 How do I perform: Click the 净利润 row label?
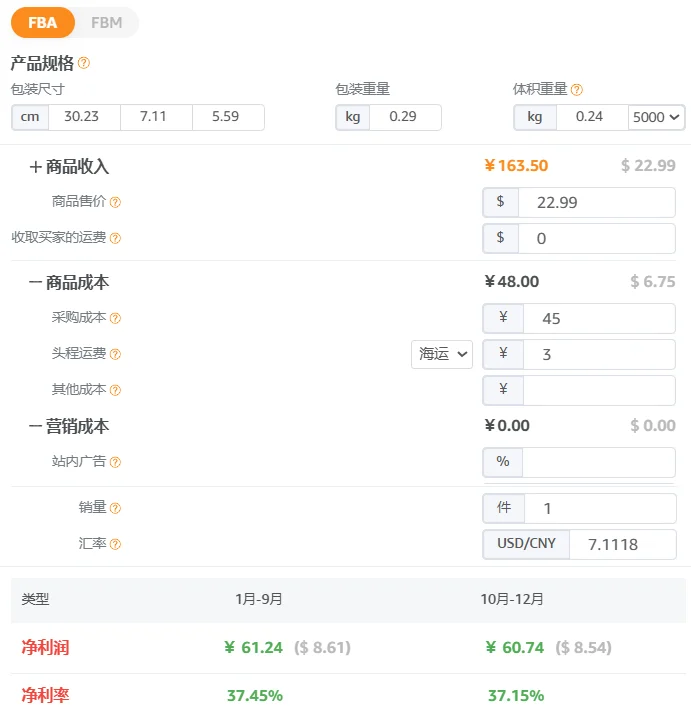45,648
